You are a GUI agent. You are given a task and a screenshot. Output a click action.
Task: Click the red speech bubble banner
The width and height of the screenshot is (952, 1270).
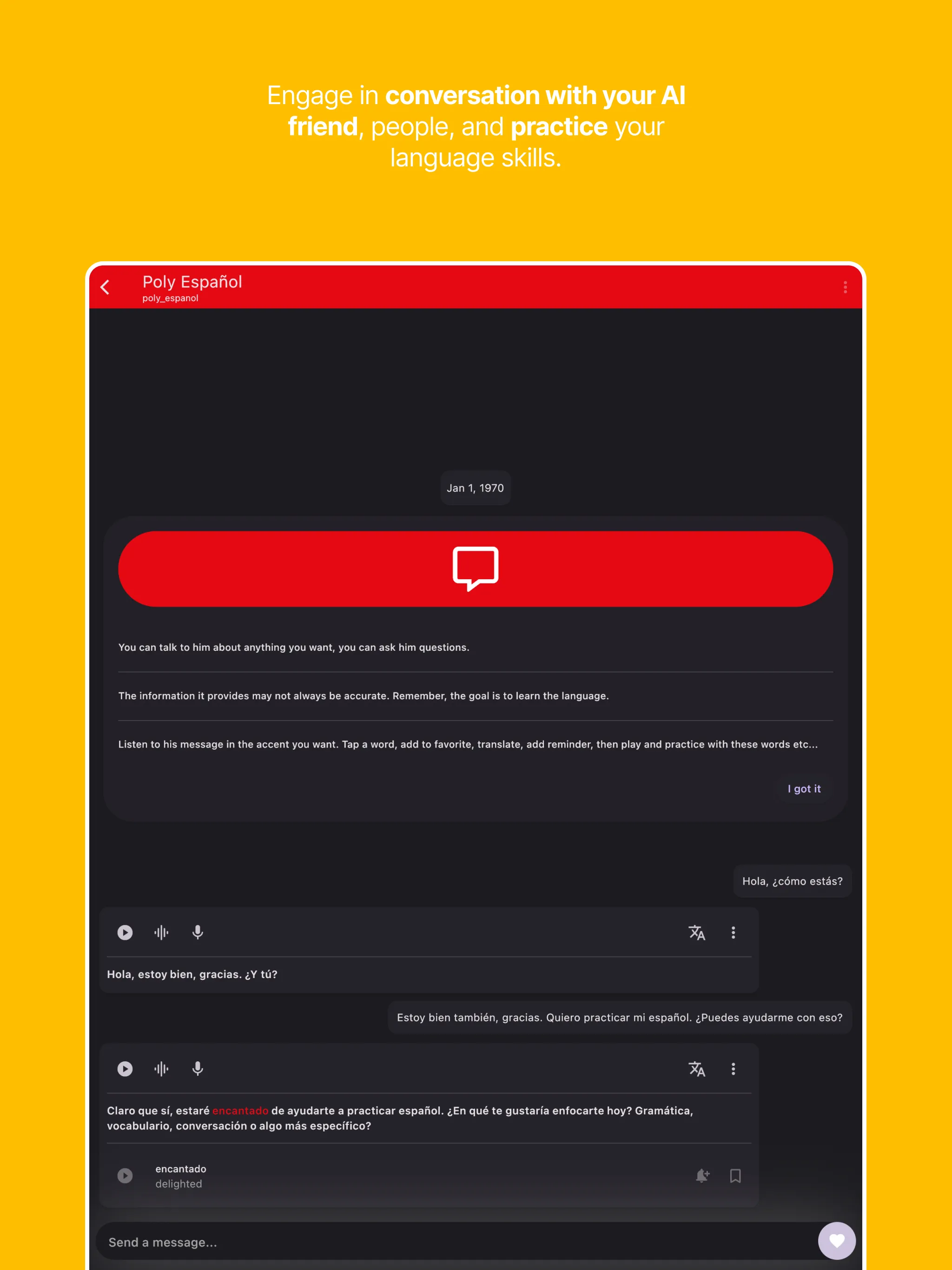coord(476,568)
